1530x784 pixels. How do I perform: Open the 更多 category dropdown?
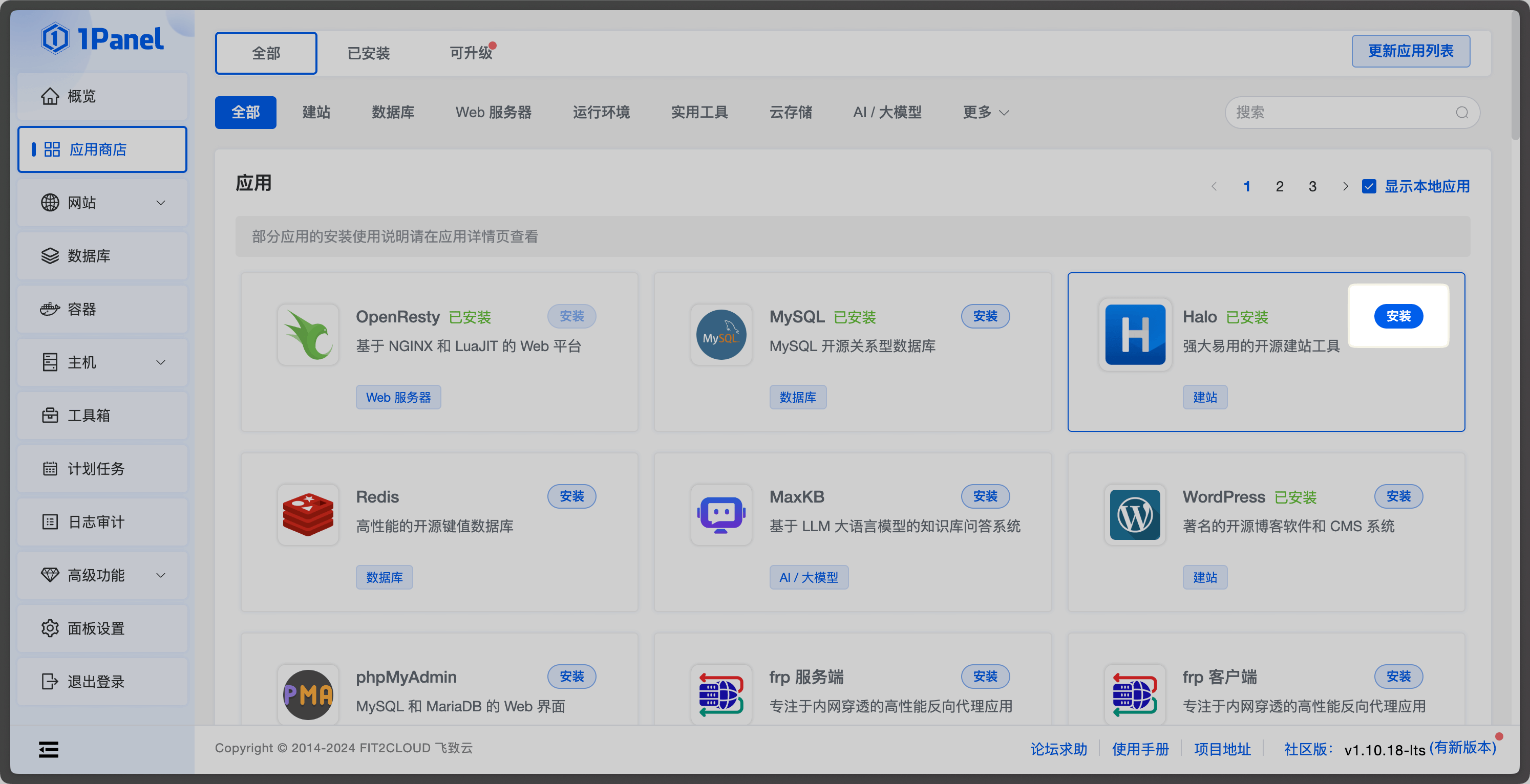[985, 113]
